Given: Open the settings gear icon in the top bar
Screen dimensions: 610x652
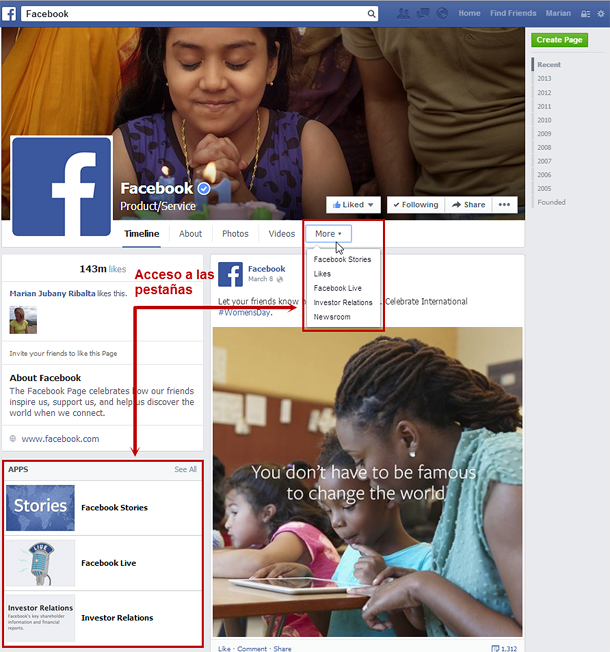Looking at the screenshot, I should pyautogui.click(x=601, y=14).
